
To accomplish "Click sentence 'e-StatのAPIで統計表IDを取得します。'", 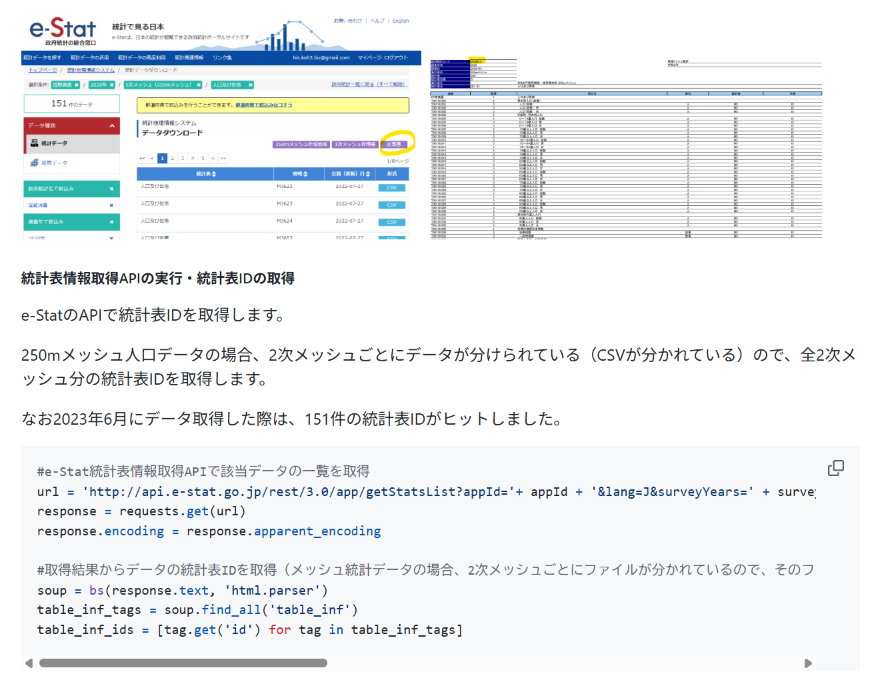I will point(153,315).
